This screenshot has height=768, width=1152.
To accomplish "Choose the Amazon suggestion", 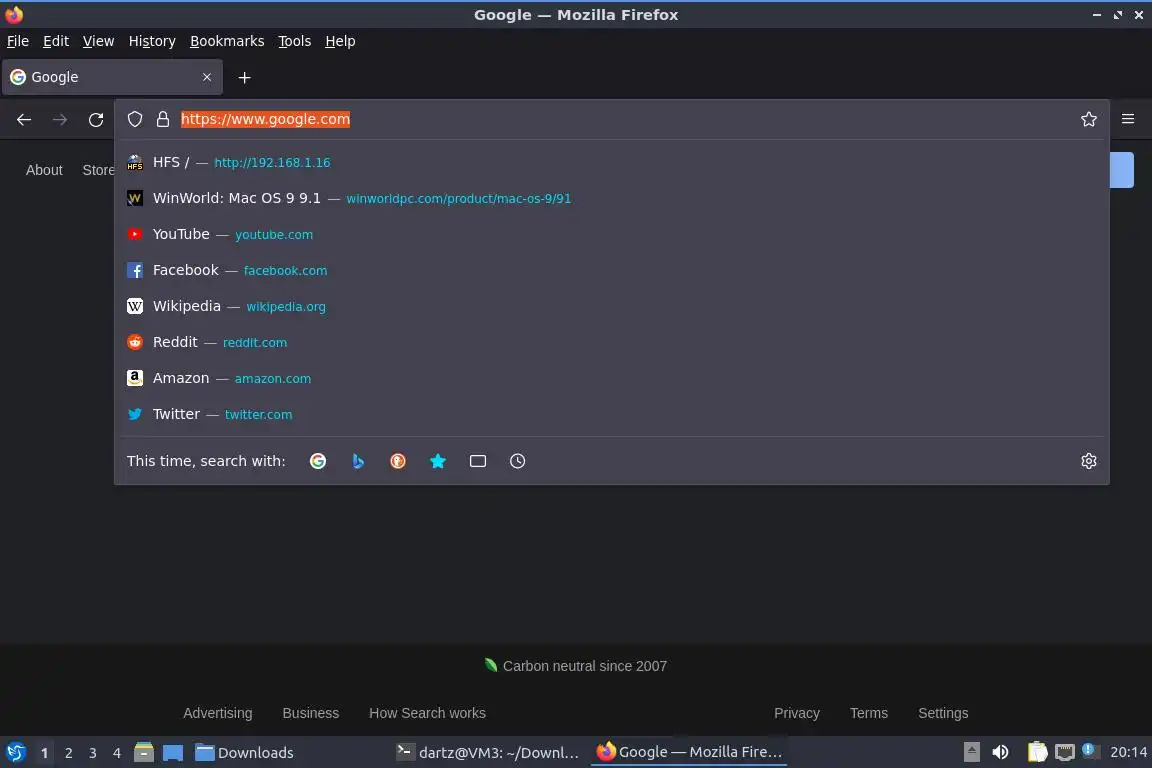I will pos(611,378).
